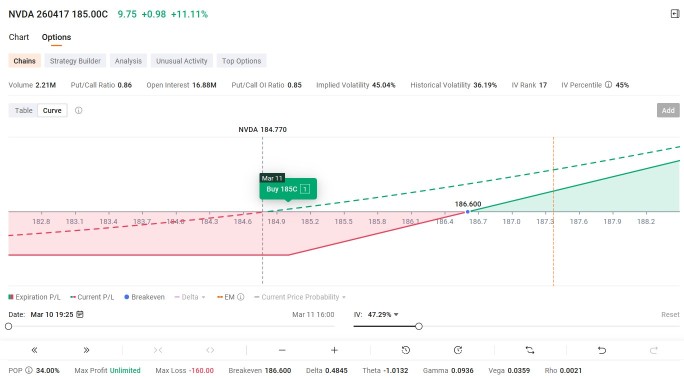The image size is (684, 378).
Task: Open the Top Options tab
Action: click(x=241, y=61)
